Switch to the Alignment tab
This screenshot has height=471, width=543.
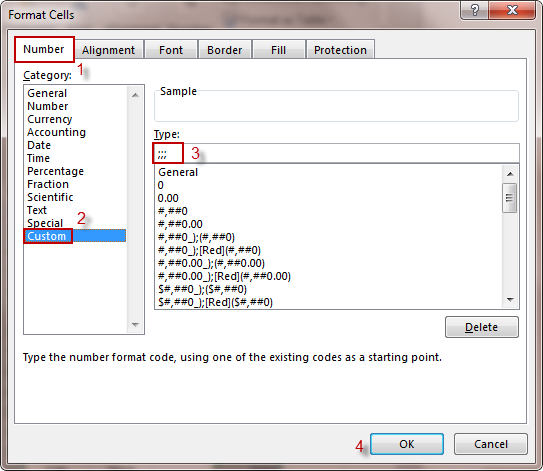pos(108,50)
